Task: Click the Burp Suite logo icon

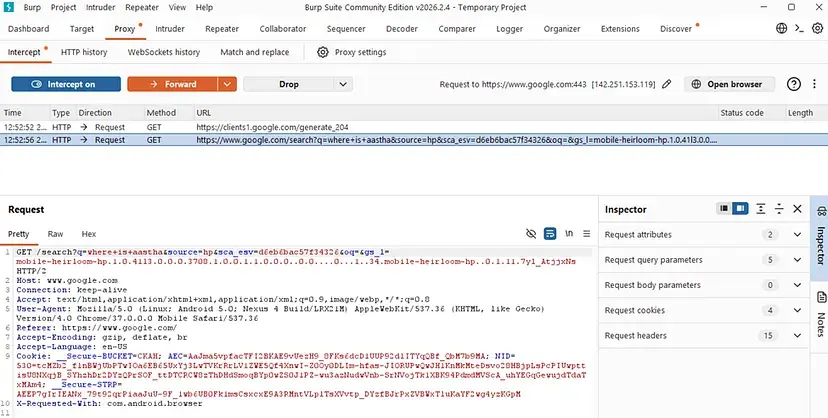Action: [8, 7]
